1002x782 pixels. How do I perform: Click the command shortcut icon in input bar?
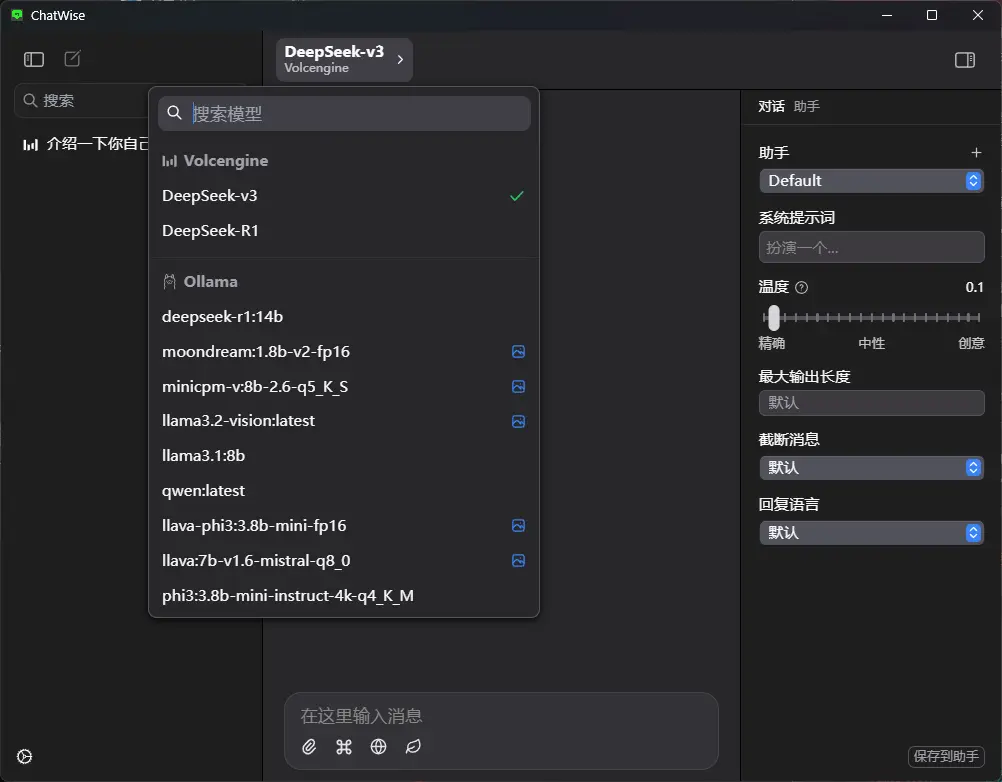(344, 747)
